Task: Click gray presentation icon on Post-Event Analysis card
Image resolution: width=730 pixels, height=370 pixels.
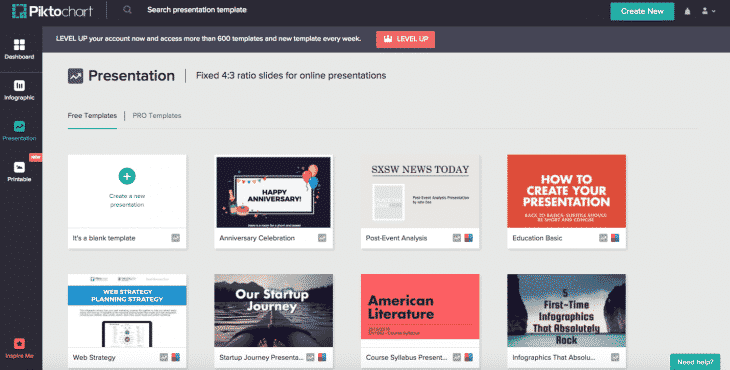Action: pos(457,238)
